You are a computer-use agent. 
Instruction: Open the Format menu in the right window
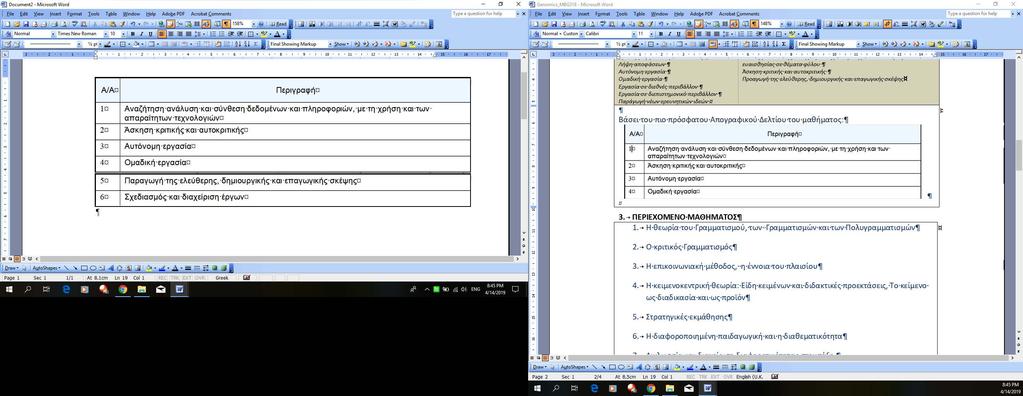coord(603,13)
